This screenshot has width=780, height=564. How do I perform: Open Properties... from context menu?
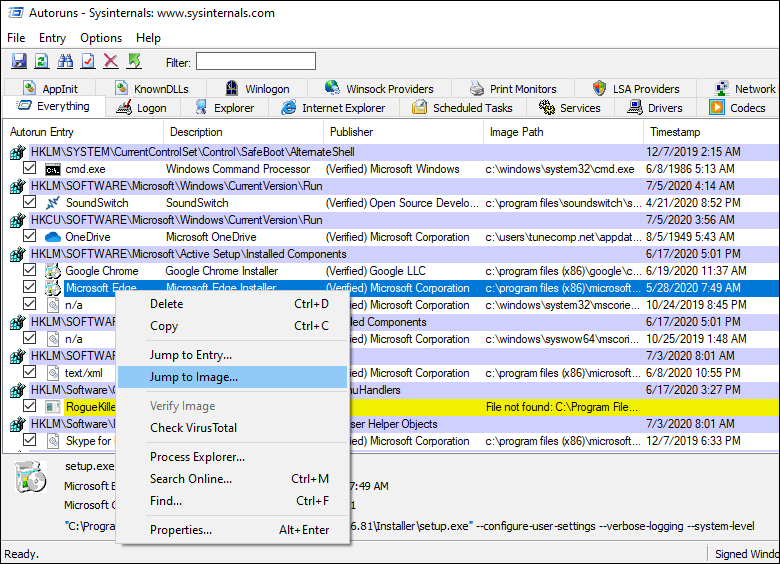point(233,530)
